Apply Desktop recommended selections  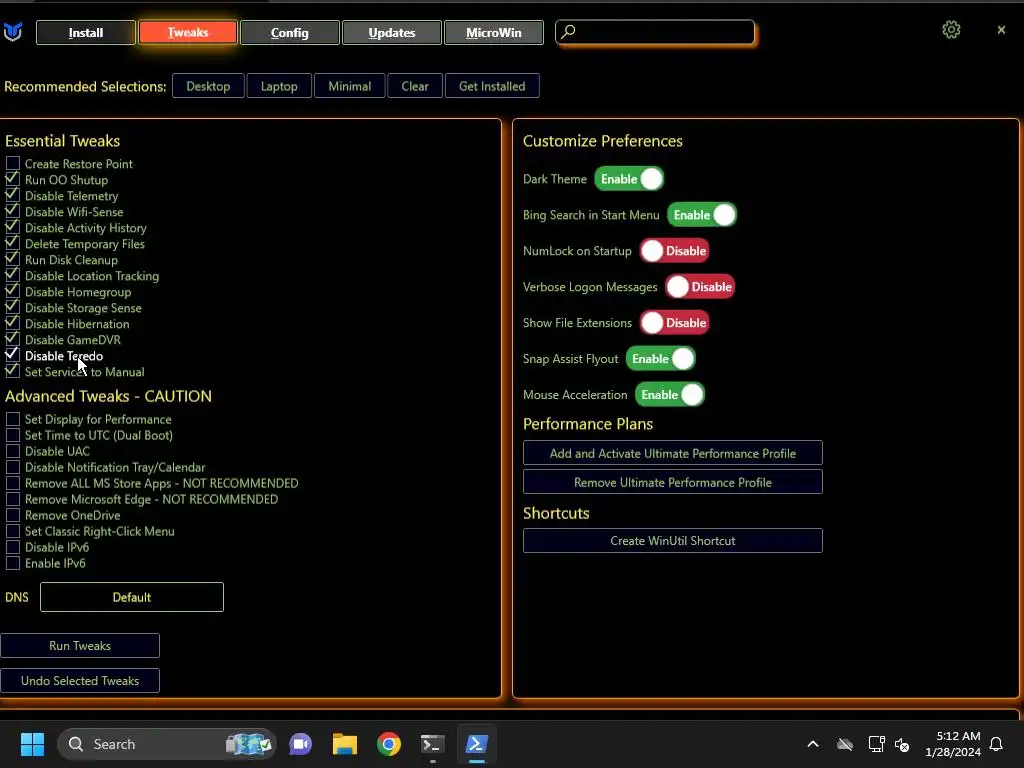208,86
